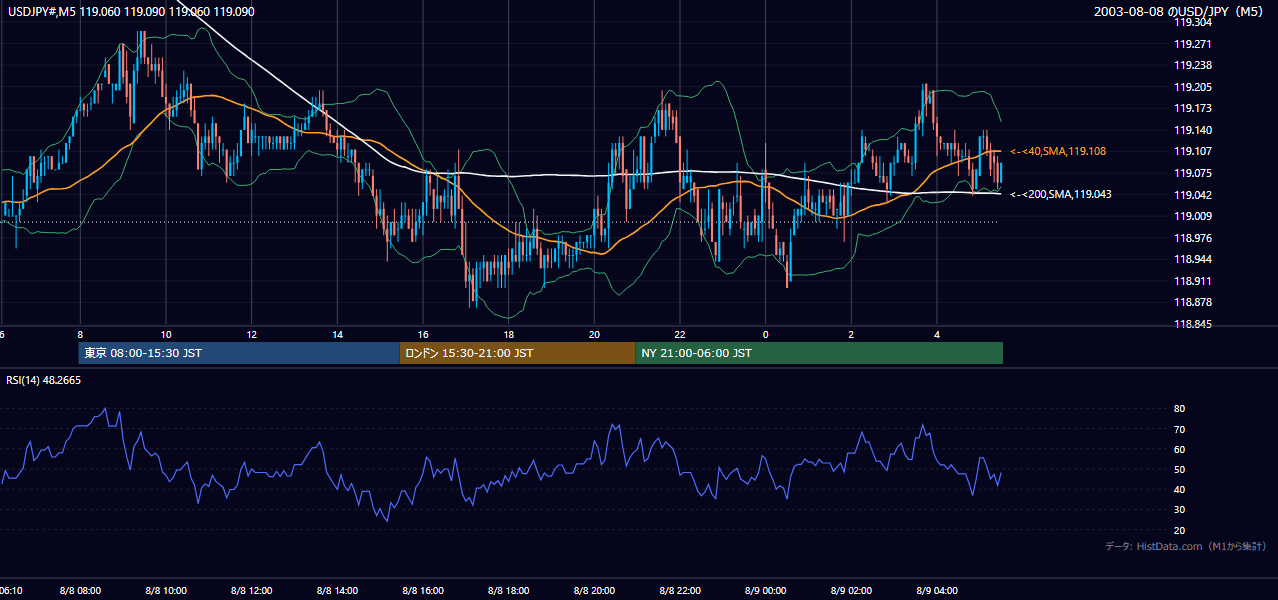Click the 8/9 02:00 time label
Screen dimensions: 1278x600
(851, 591)
